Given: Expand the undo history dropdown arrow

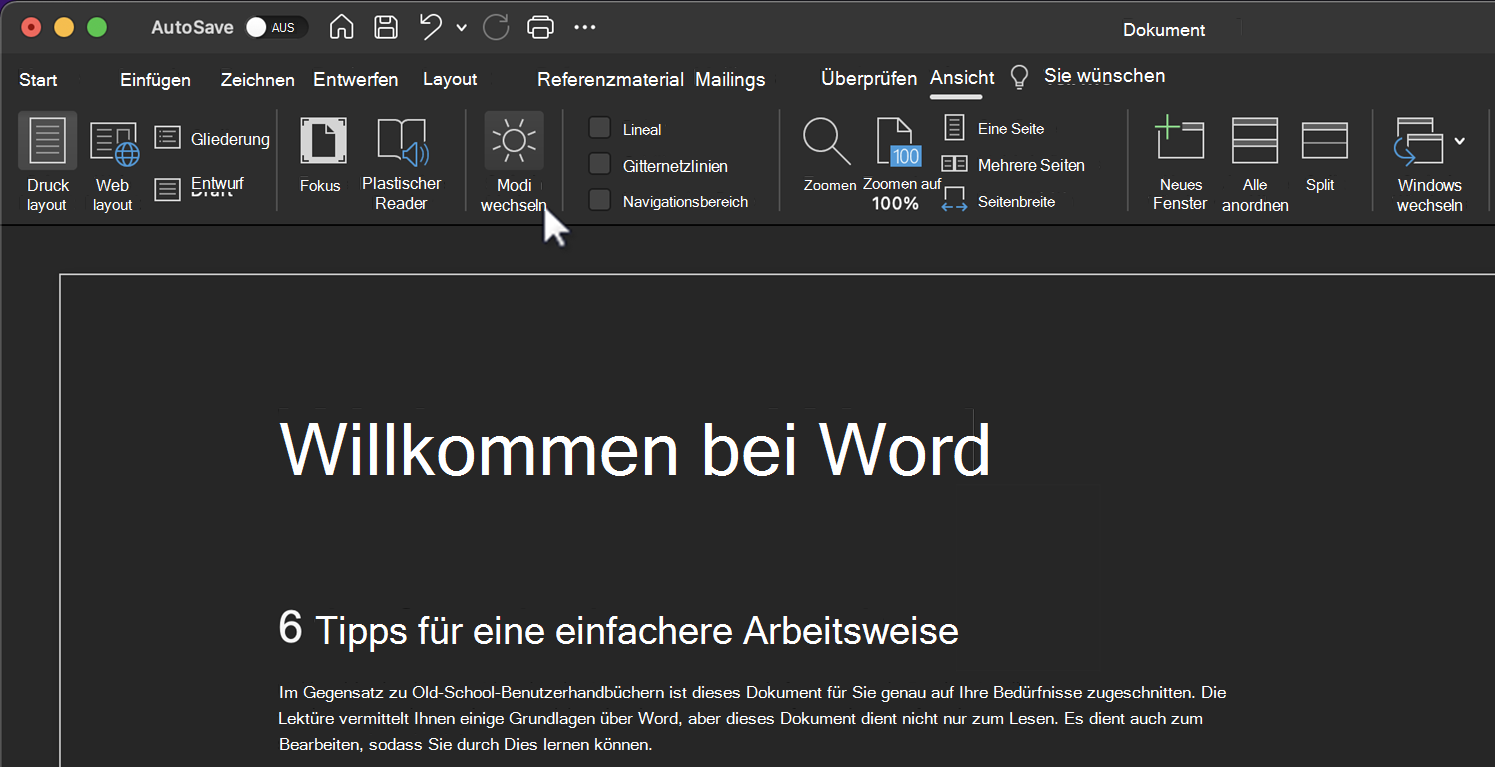Looking at the screenshot, I should point(461,28).
